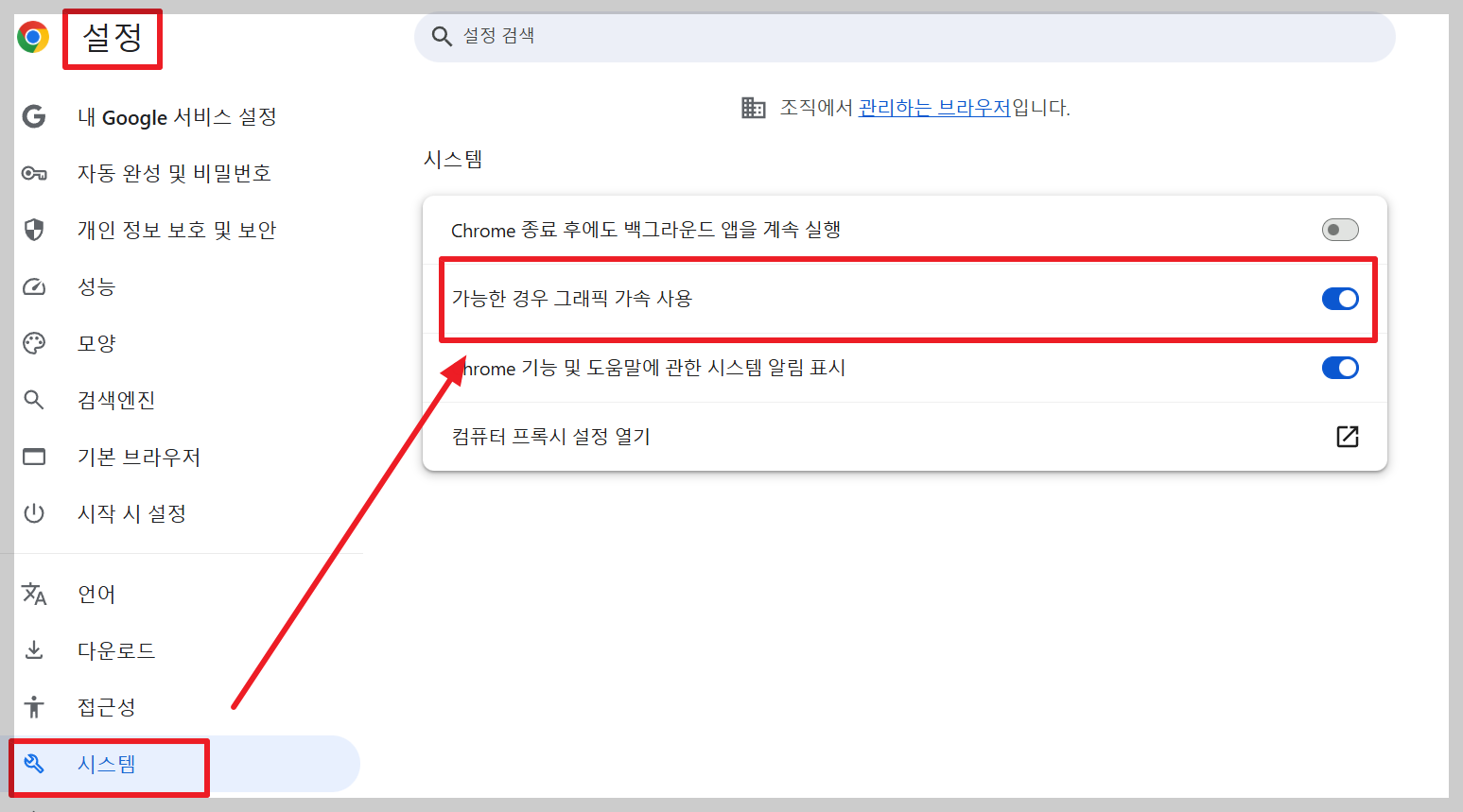Click the Chrome 종료 후에도 백그라운드 앱 label
The image size is (1463, 812).
[x=646, y=230]
